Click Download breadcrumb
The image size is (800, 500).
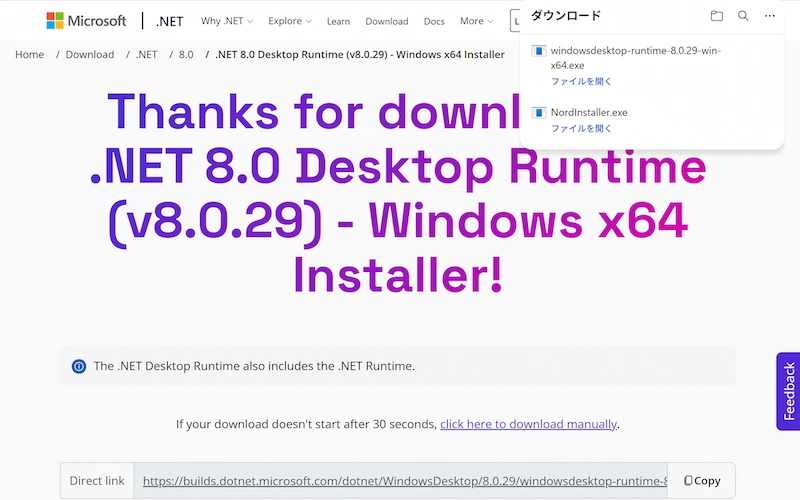pos(90,55)
